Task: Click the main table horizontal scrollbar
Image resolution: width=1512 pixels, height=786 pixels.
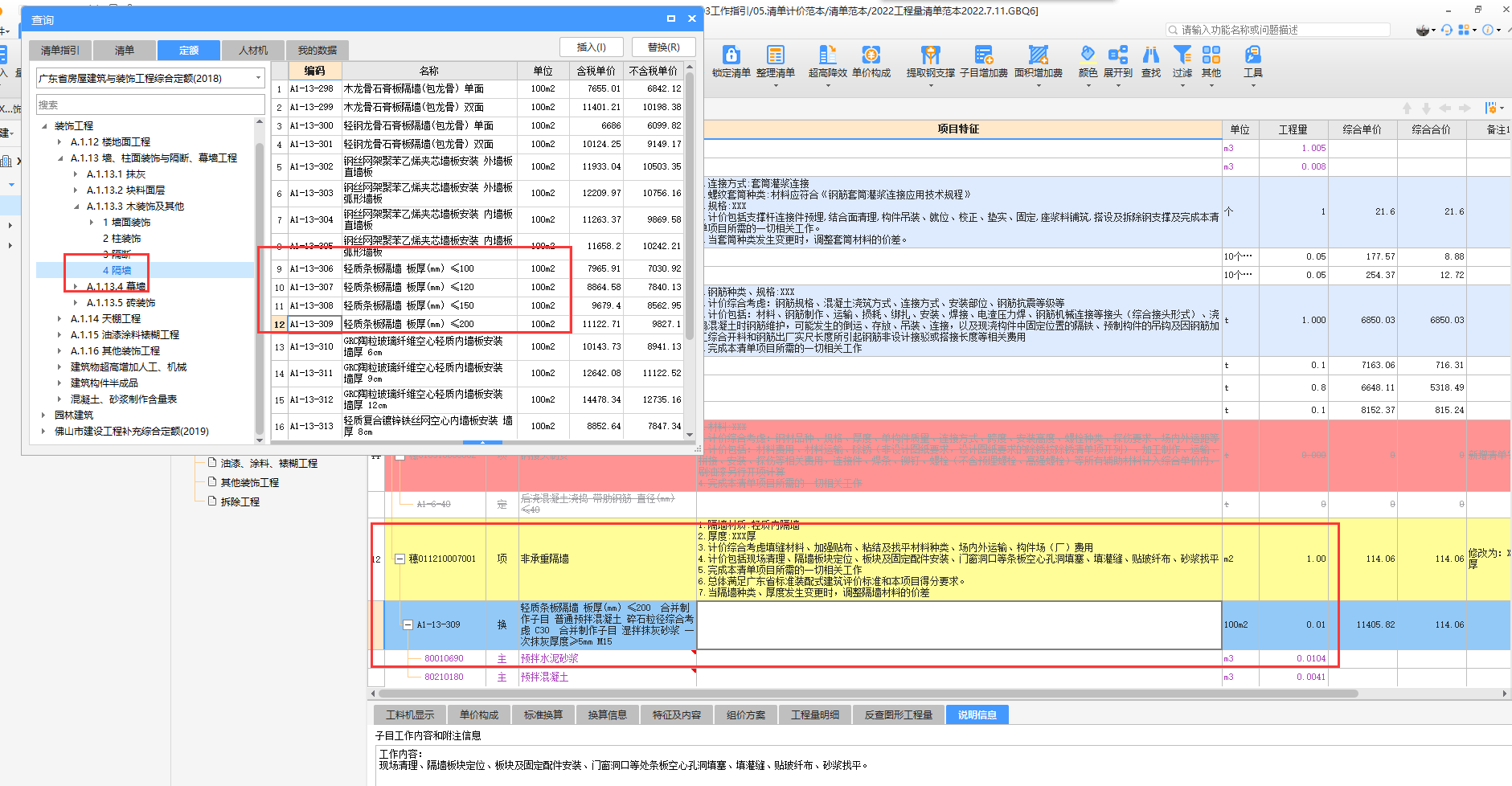Action: 868,693
